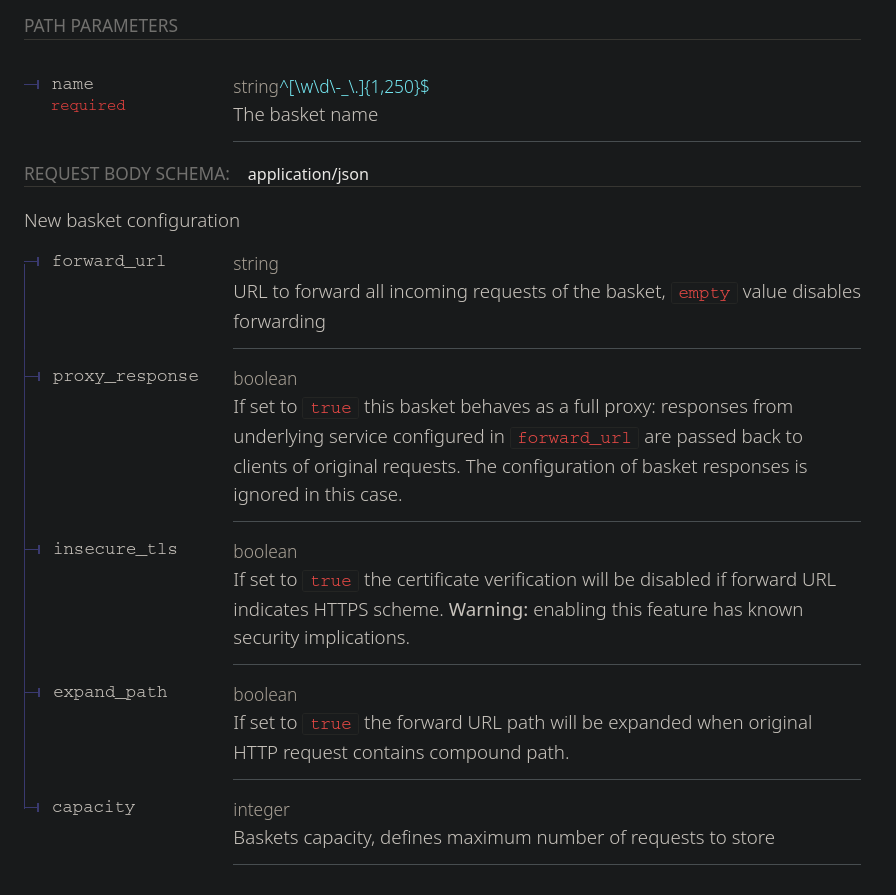Select the capacity property name
The image size is (896, 895).
pos(93,807)
